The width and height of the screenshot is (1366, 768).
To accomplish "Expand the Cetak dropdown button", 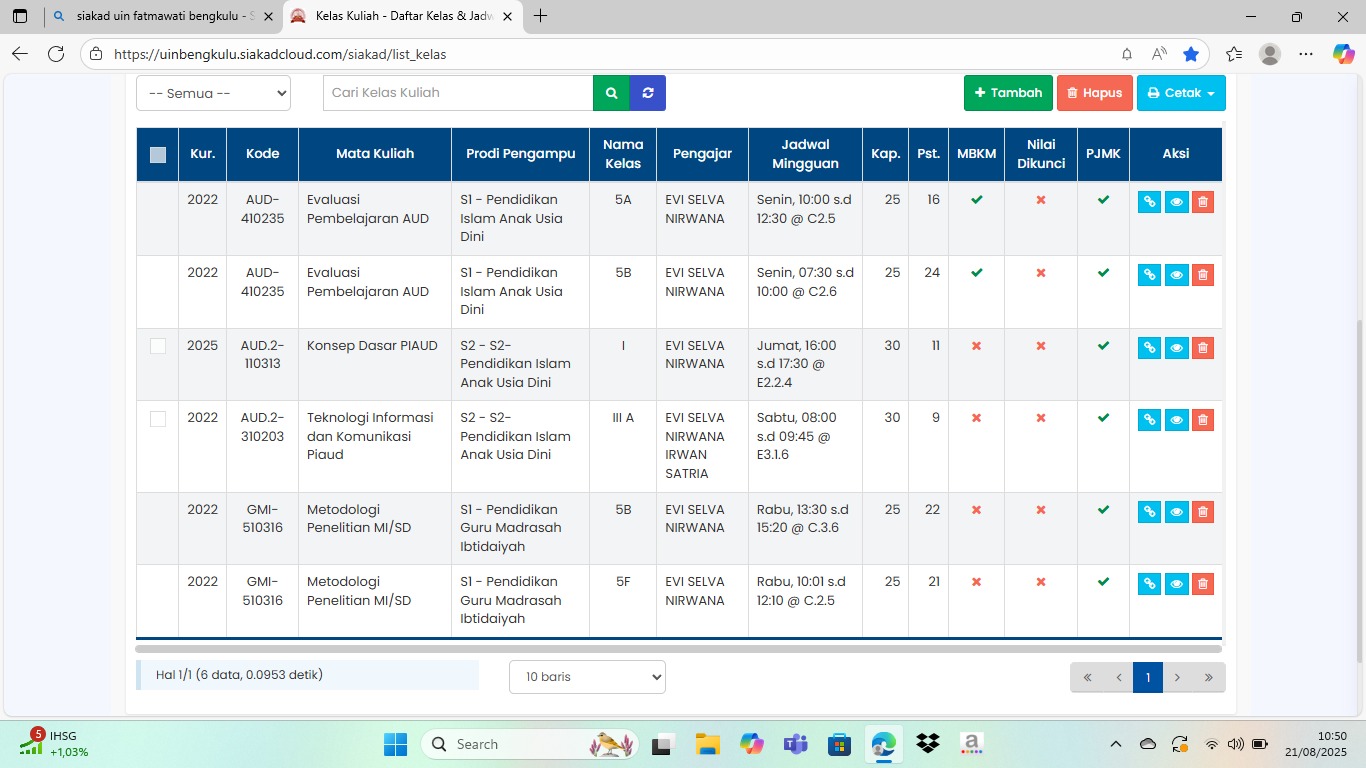I will pyautogui.click(x=1180, y=93).
